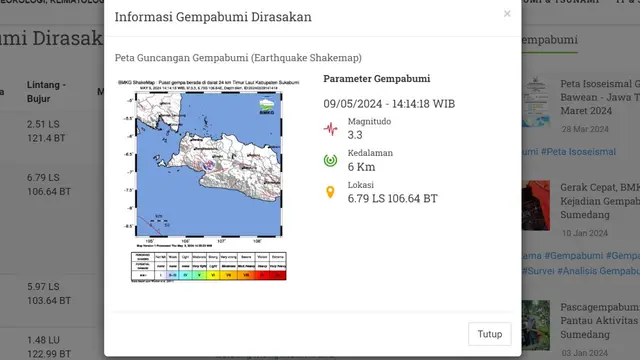Click the 10 Jan 2024 article date
640x360 pixels.
click(585, 233)
